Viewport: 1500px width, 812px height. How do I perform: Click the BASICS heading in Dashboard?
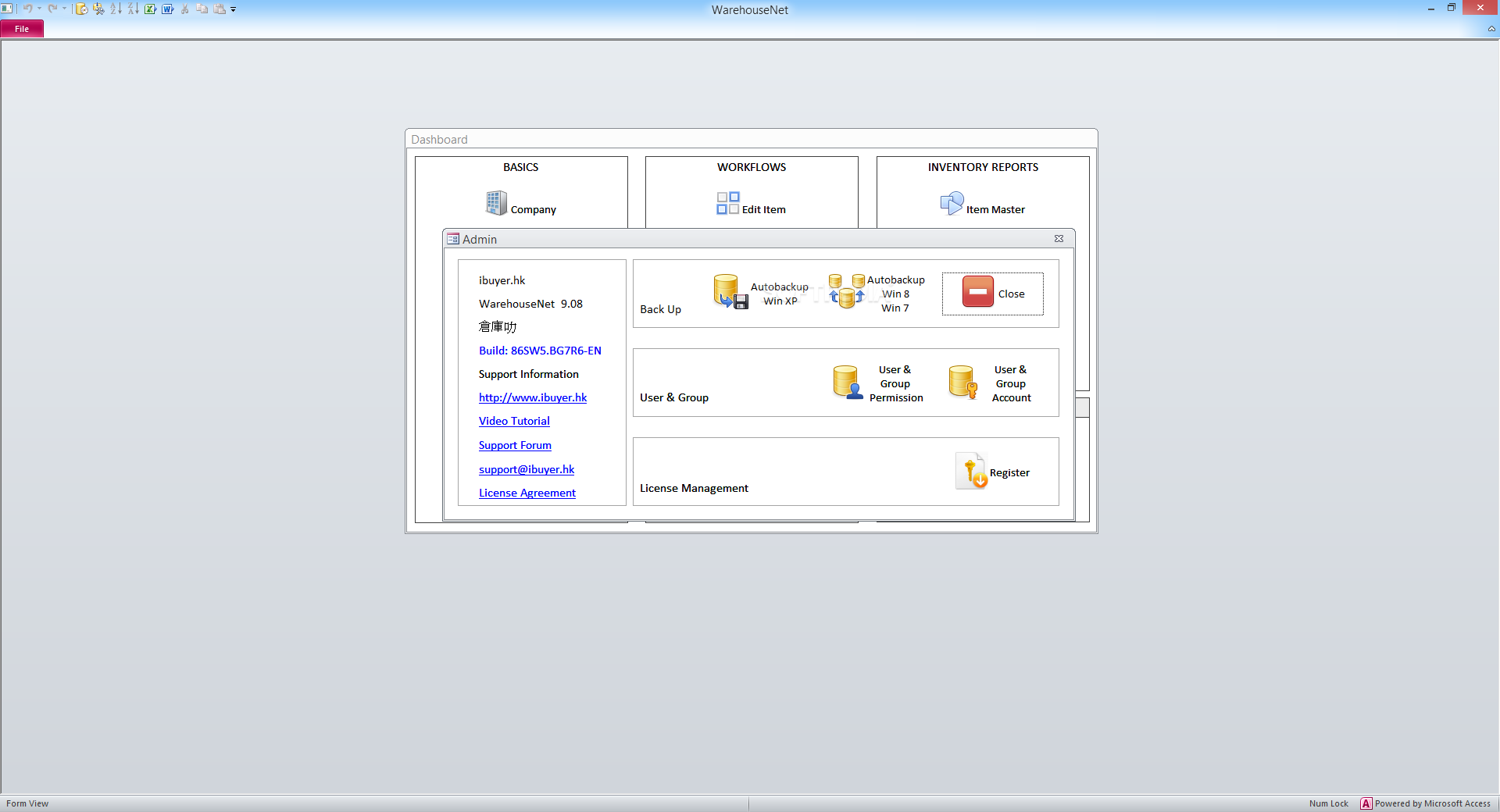pos(520,167)
